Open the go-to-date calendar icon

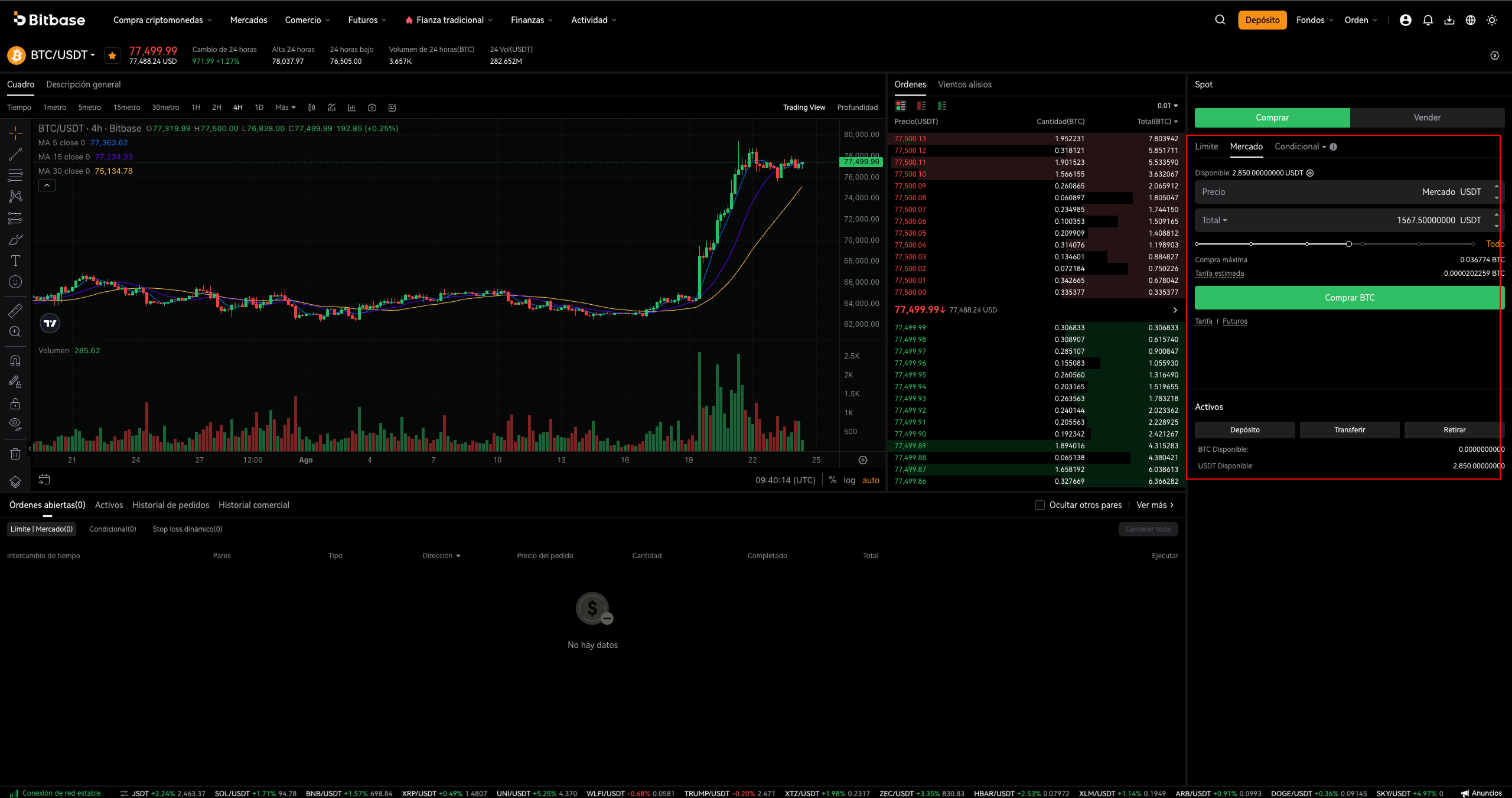(x=44, y=480)
